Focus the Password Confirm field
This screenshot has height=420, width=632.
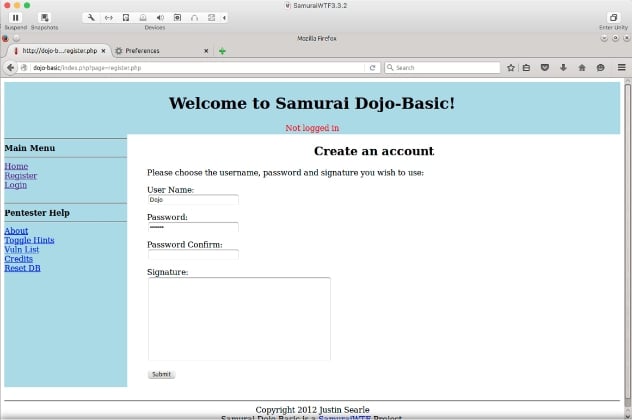point(193,254)
